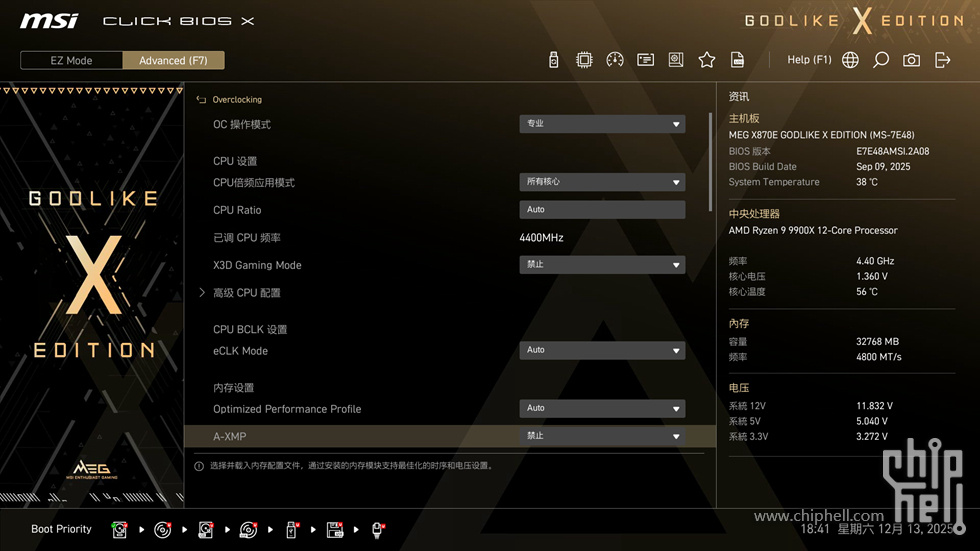Select the floppy disk boot device icon
This screenshot has height=551, width=980.
(x=335, y=530)
